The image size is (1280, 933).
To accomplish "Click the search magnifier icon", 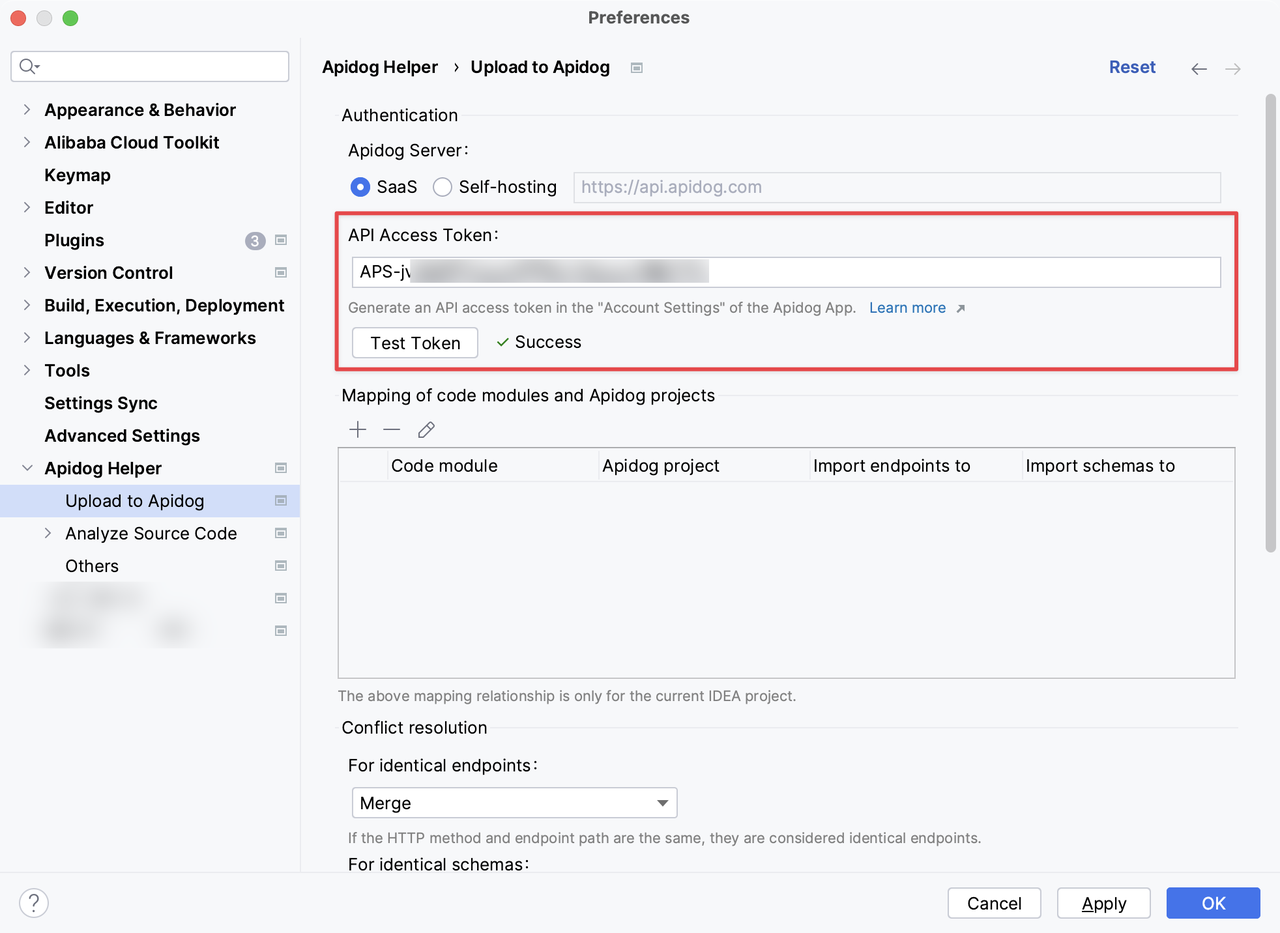I will (x=29, y=67).
